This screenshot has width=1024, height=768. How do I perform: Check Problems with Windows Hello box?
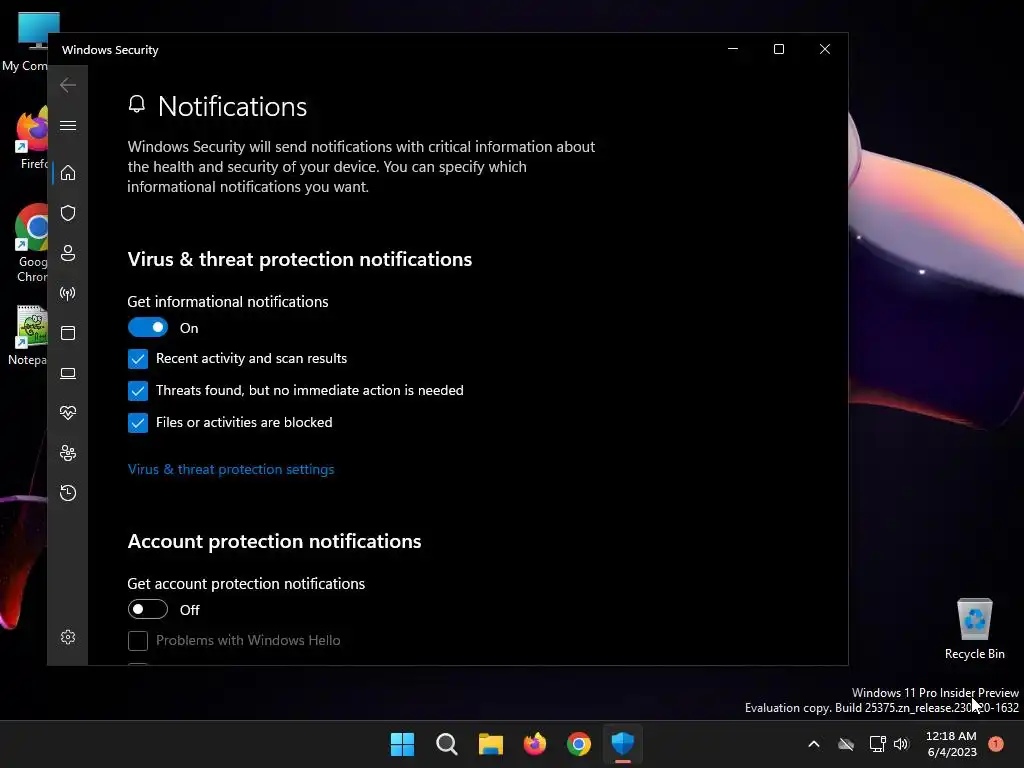point(138,641)
